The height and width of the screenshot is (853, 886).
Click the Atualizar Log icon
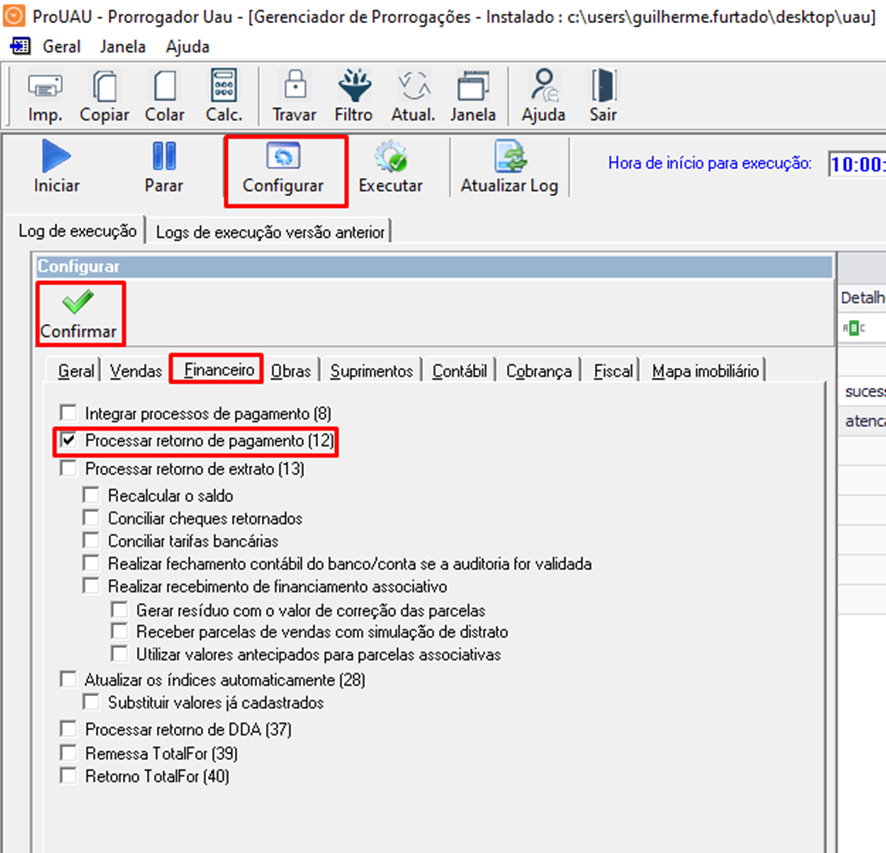click(x=509, y=159)
